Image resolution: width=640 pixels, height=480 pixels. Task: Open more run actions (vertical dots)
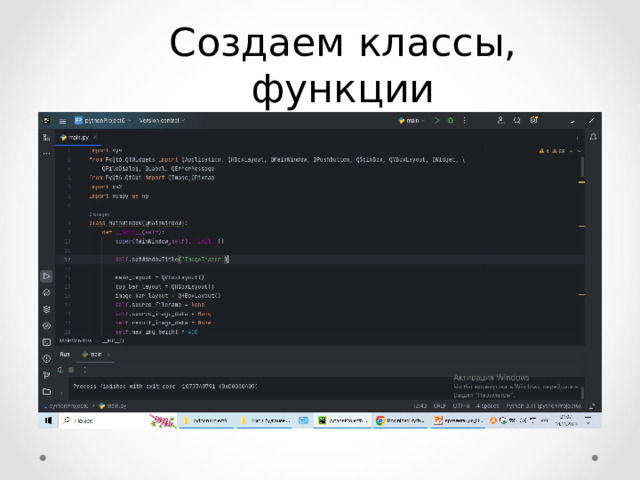click(464, 120)
